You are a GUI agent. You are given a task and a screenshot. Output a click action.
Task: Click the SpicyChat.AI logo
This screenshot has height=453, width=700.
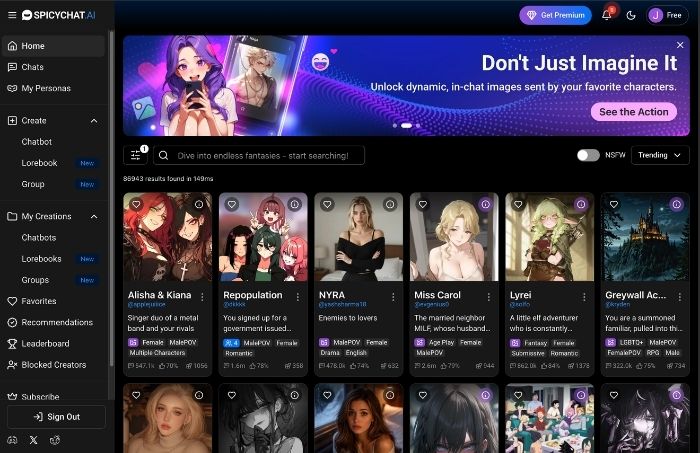tap(58, 15)
